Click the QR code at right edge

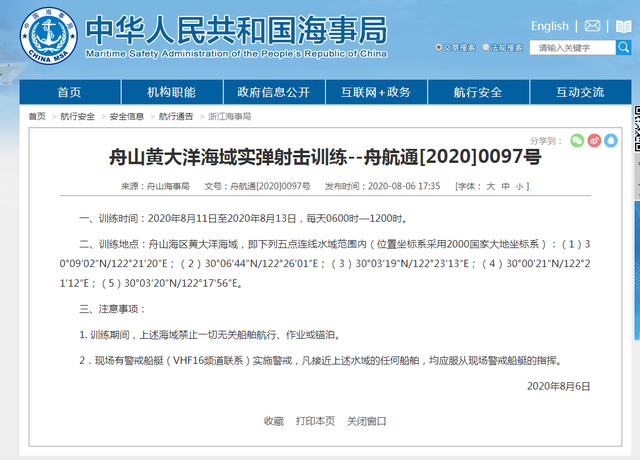coord(637,128)
